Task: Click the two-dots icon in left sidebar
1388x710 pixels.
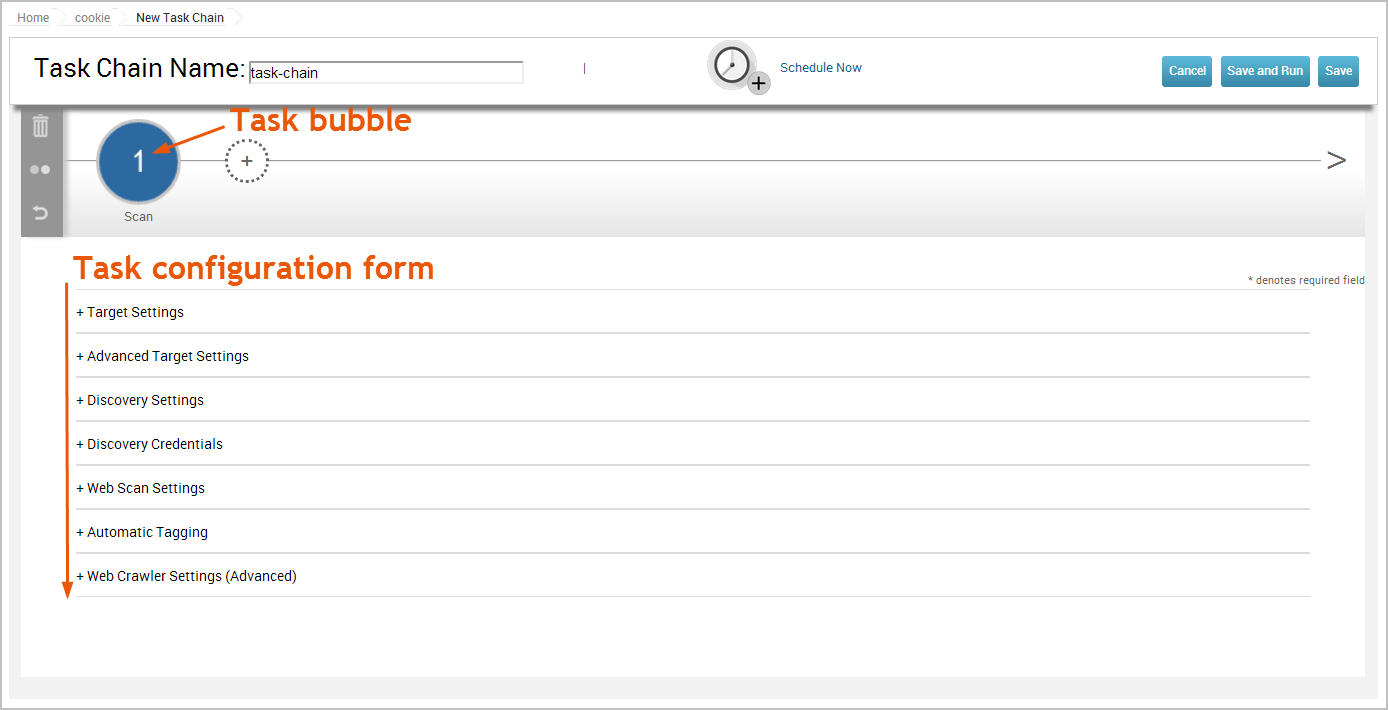Action: [40, 170]
